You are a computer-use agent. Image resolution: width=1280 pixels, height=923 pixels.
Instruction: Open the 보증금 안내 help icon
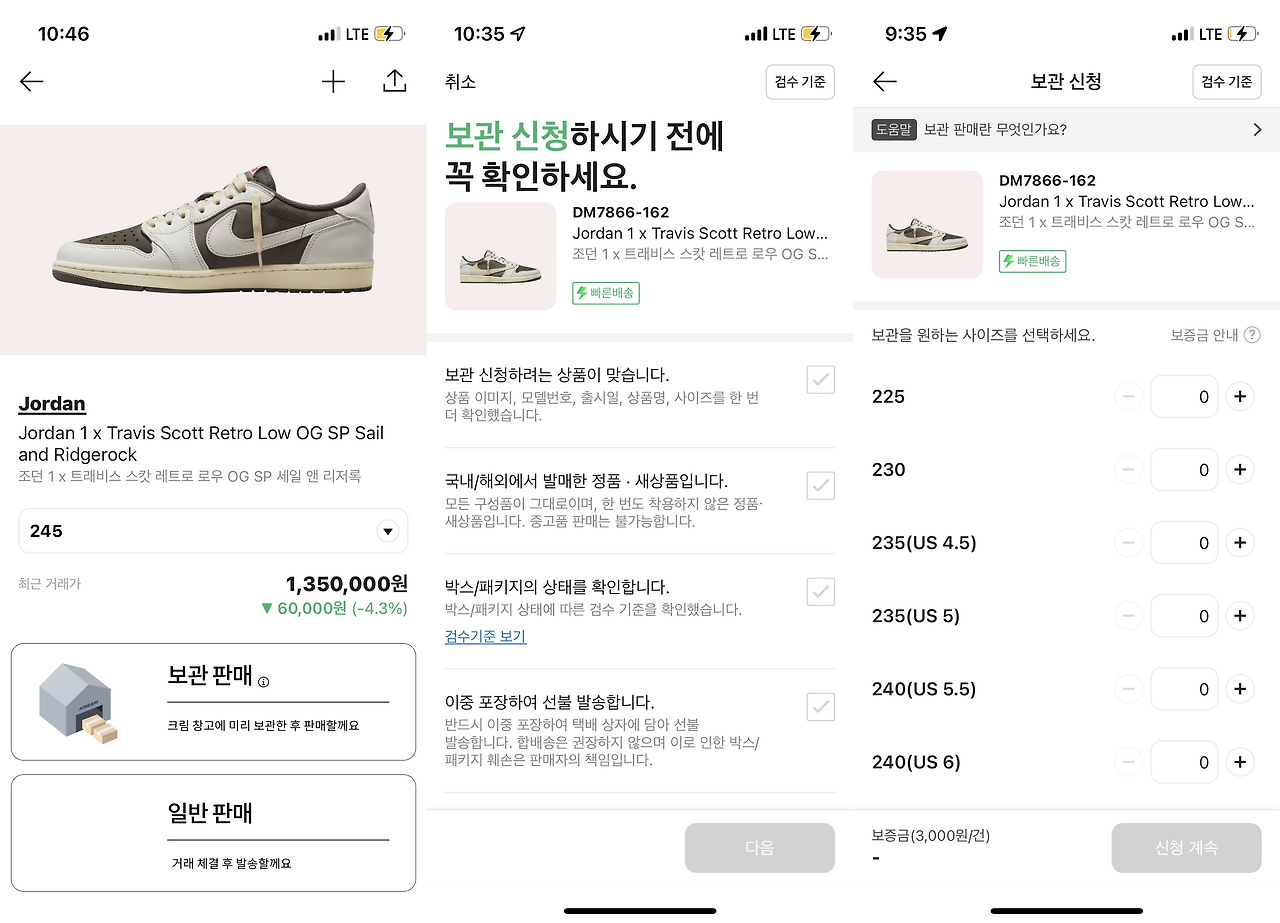coord(1252,336)
